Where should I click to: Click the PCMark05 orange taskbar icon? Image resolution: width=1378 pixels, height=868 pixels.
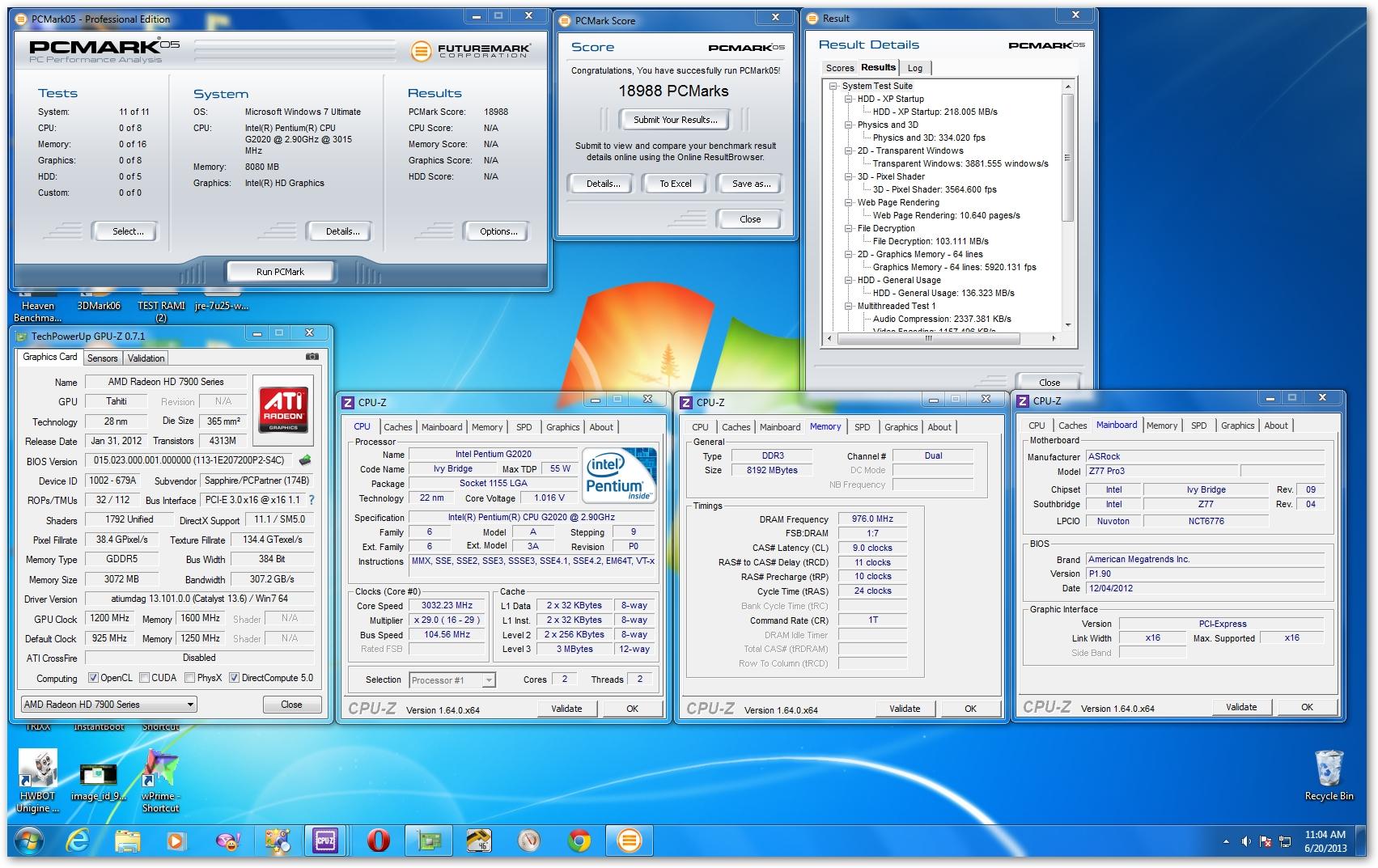(630, 841)
